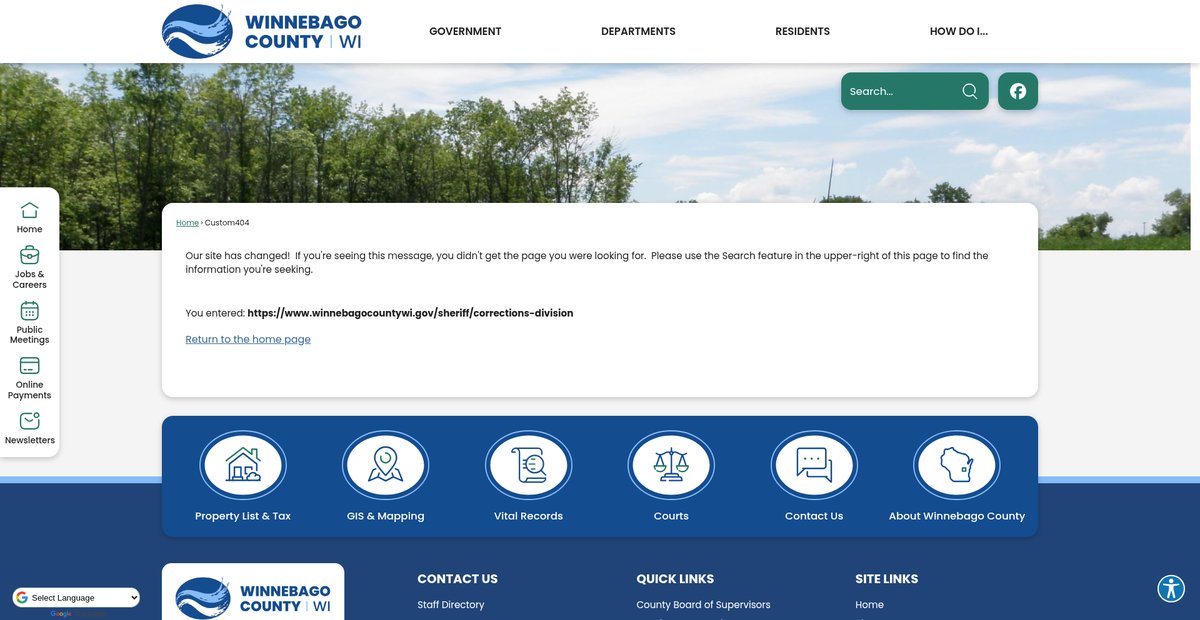The height and width of the screenshot is (620, 1200).
Task: Click the CONTACT US footer heading
Action: tap(457, 579)
